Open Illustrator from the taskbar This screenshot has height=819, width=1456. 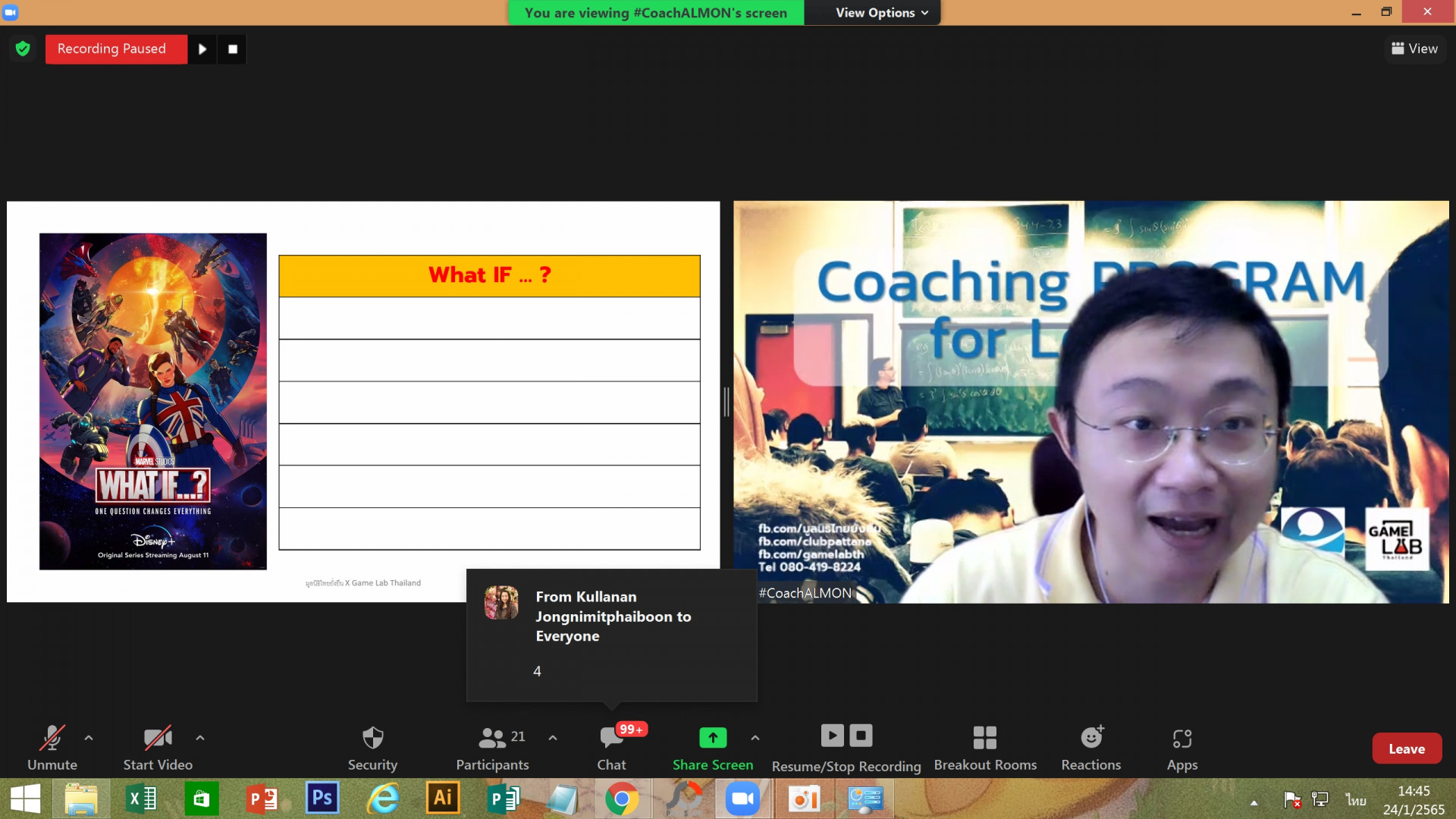[443, 799]
